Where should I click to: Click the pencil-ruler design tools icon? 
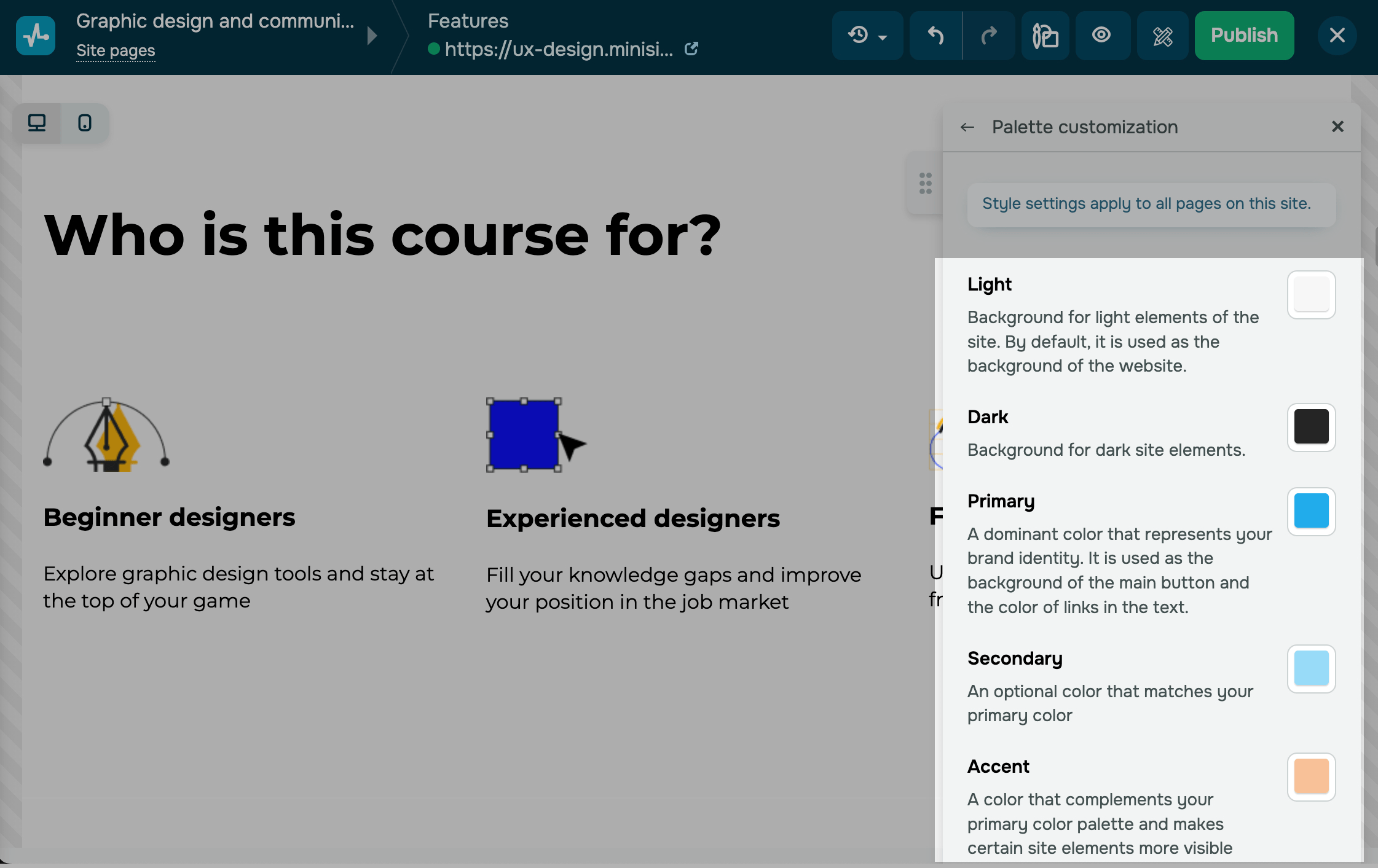click(1162, 36)
